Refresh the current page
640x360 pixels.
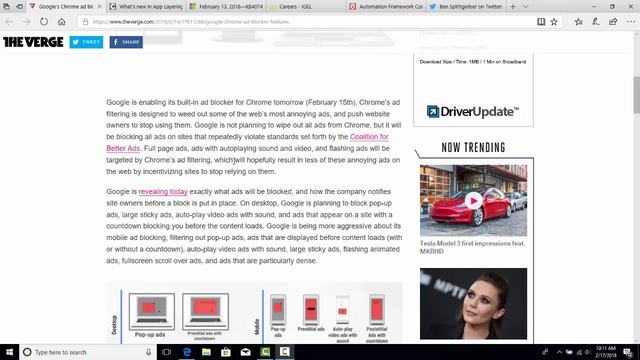point(44,22)
